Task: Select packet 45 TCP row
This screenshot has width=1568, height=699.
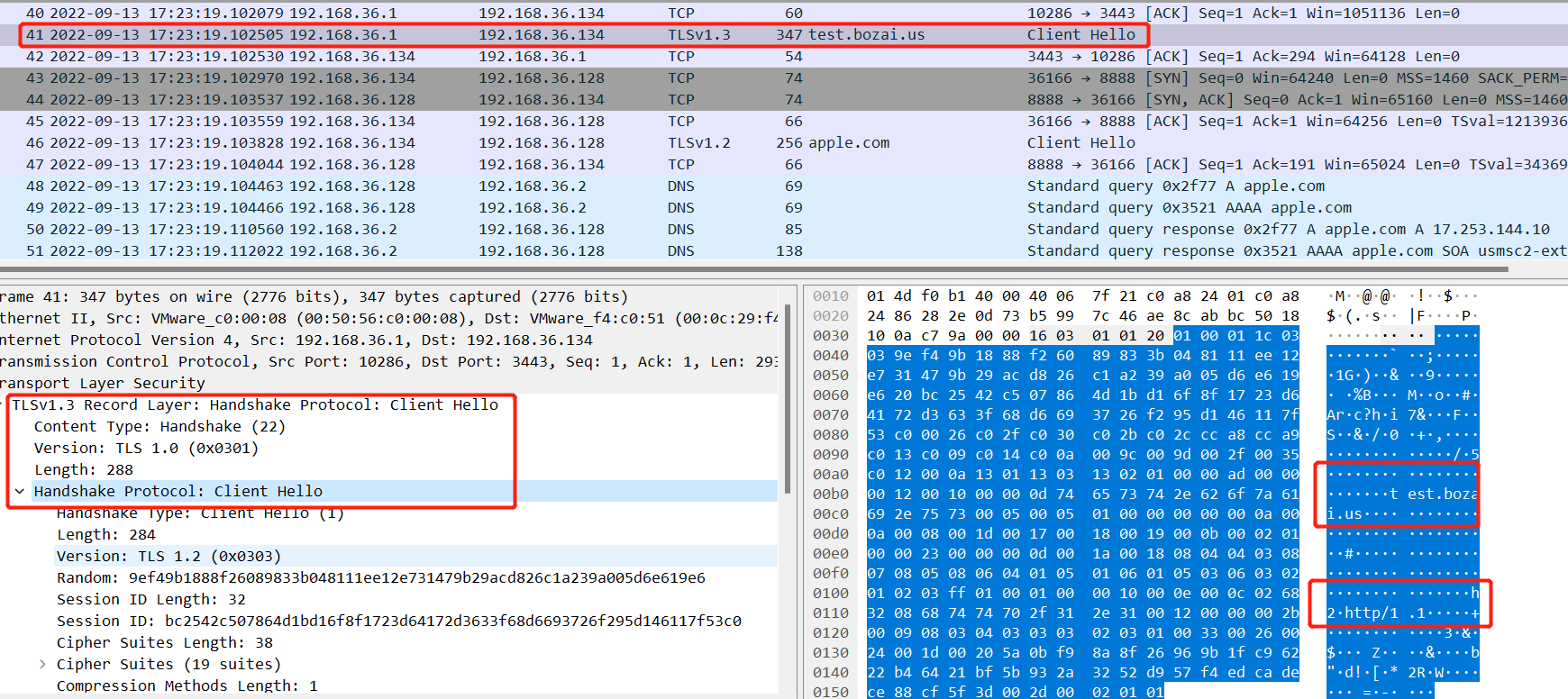Action: coord(784,121)
